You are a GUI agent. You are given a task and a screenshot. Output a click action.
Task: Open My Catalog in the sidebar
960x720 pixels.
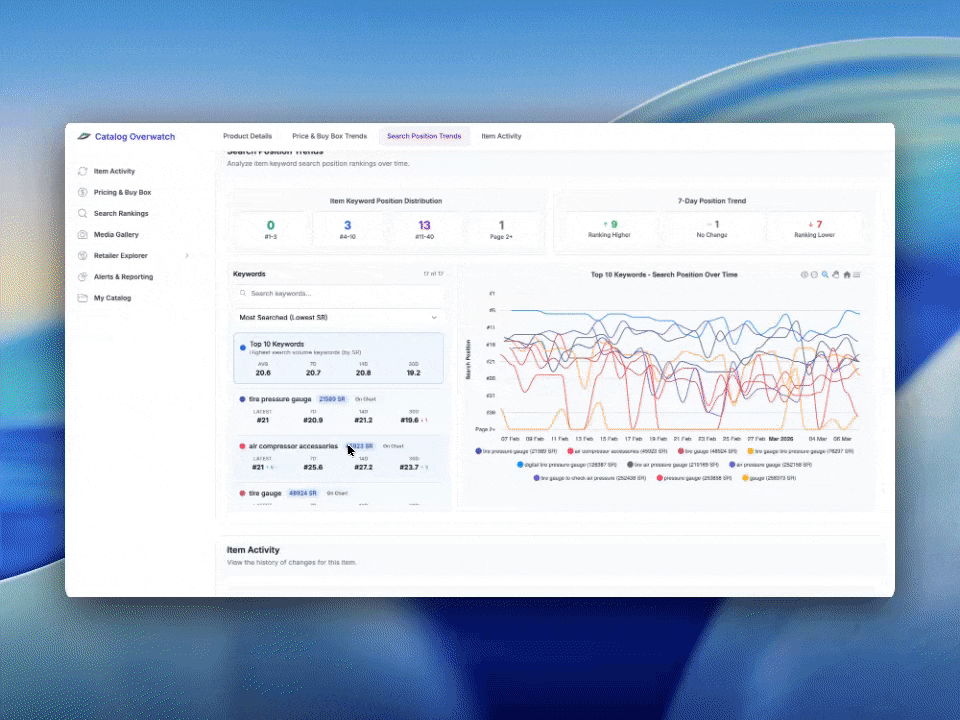(x=112, y=298)
